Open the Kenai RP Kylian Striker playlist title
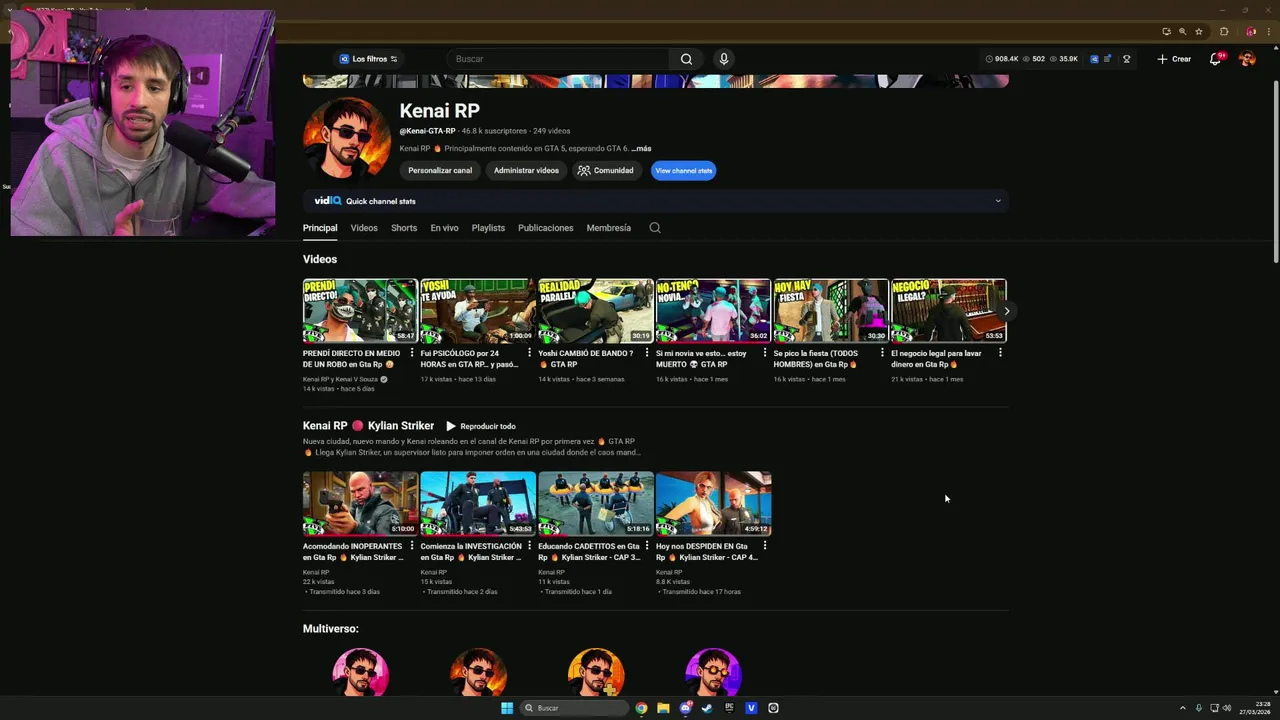 coord(368,426)
